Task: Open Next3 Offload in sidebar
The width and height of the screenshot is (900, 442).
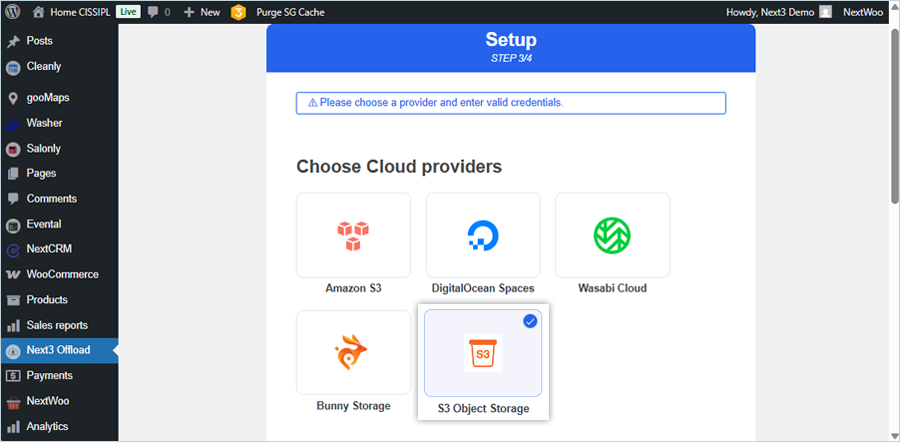Action: click(58, 350)
